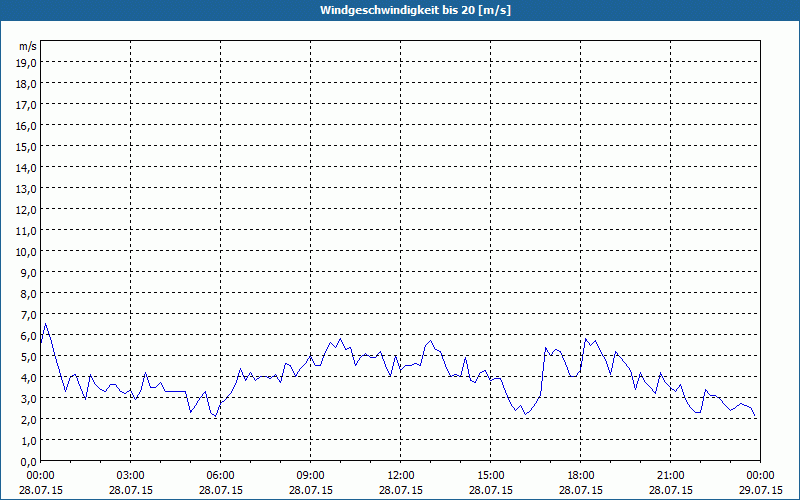The image size is (800, 500).
Task: Click the 21:00 time axis label
Action: coord(670,476)
